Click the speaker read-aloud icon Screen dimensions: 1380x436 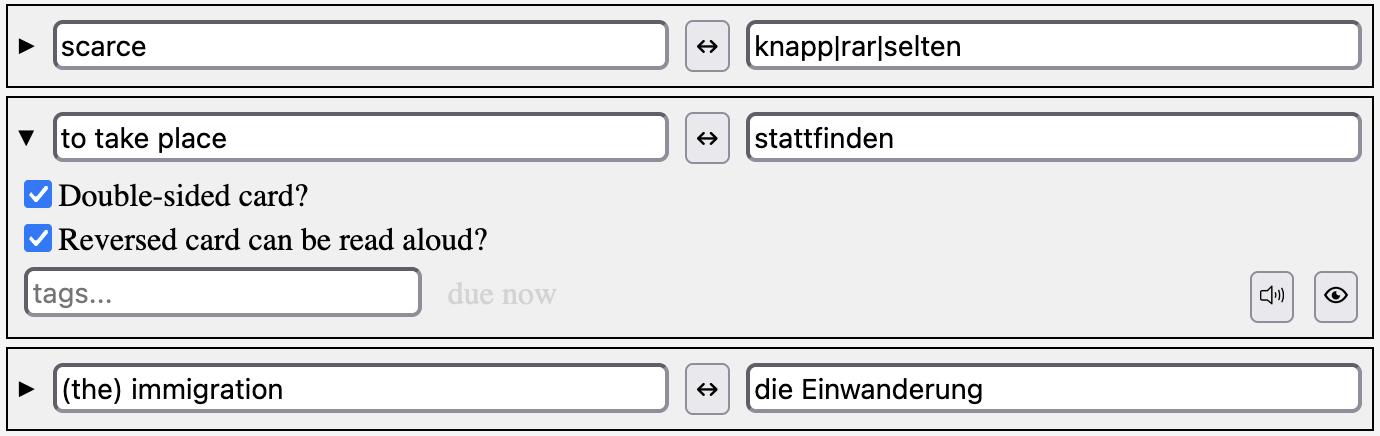(1272, 296)
